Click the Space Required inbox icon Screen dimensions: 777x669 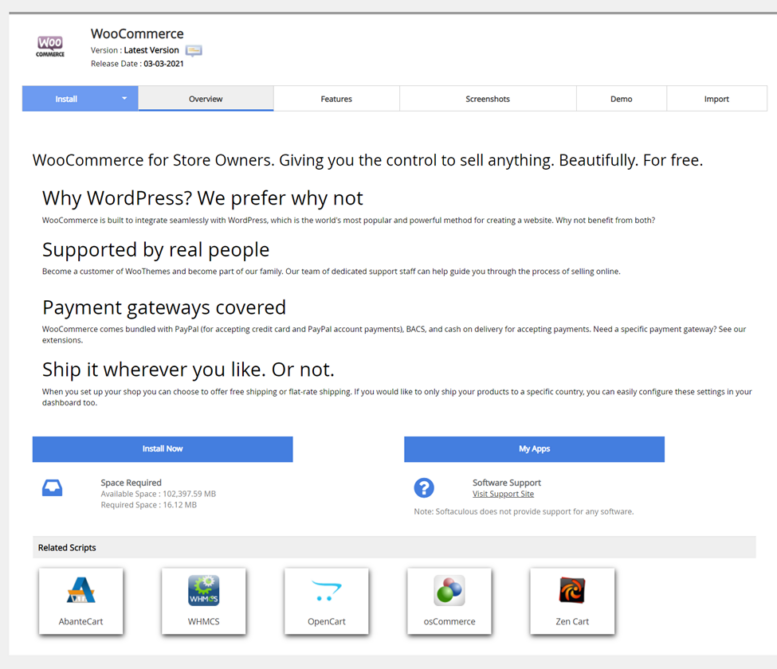52,488
